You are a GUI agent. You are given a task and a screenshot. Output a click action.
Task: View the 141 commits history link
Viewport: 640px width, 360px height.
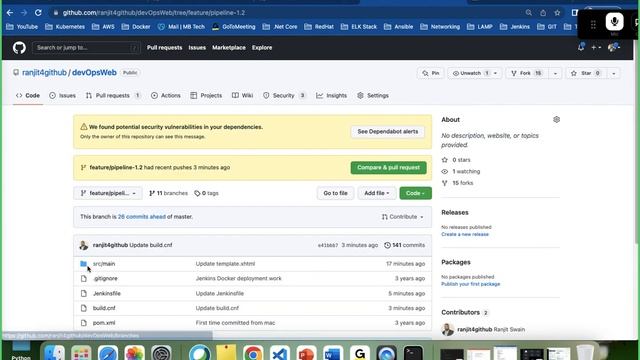(404, 245)
